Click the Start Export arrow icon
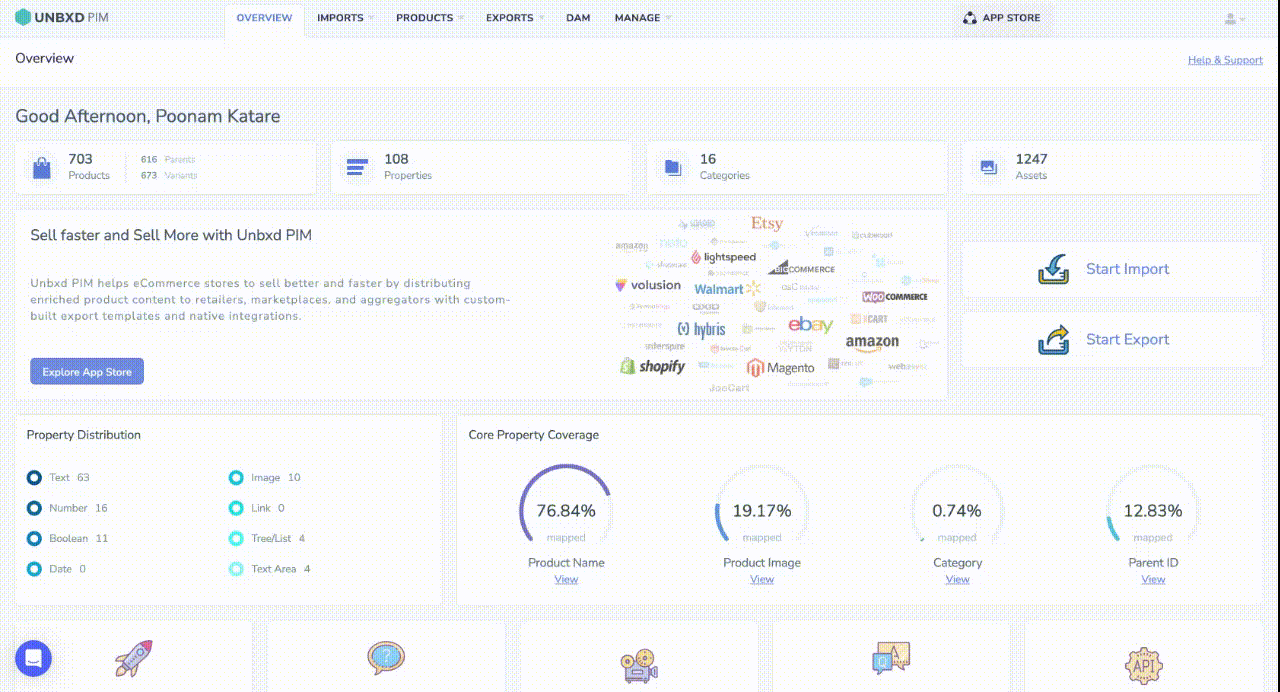The image size is (1280, 692). pyautogui.click(x=1054, y=339)
